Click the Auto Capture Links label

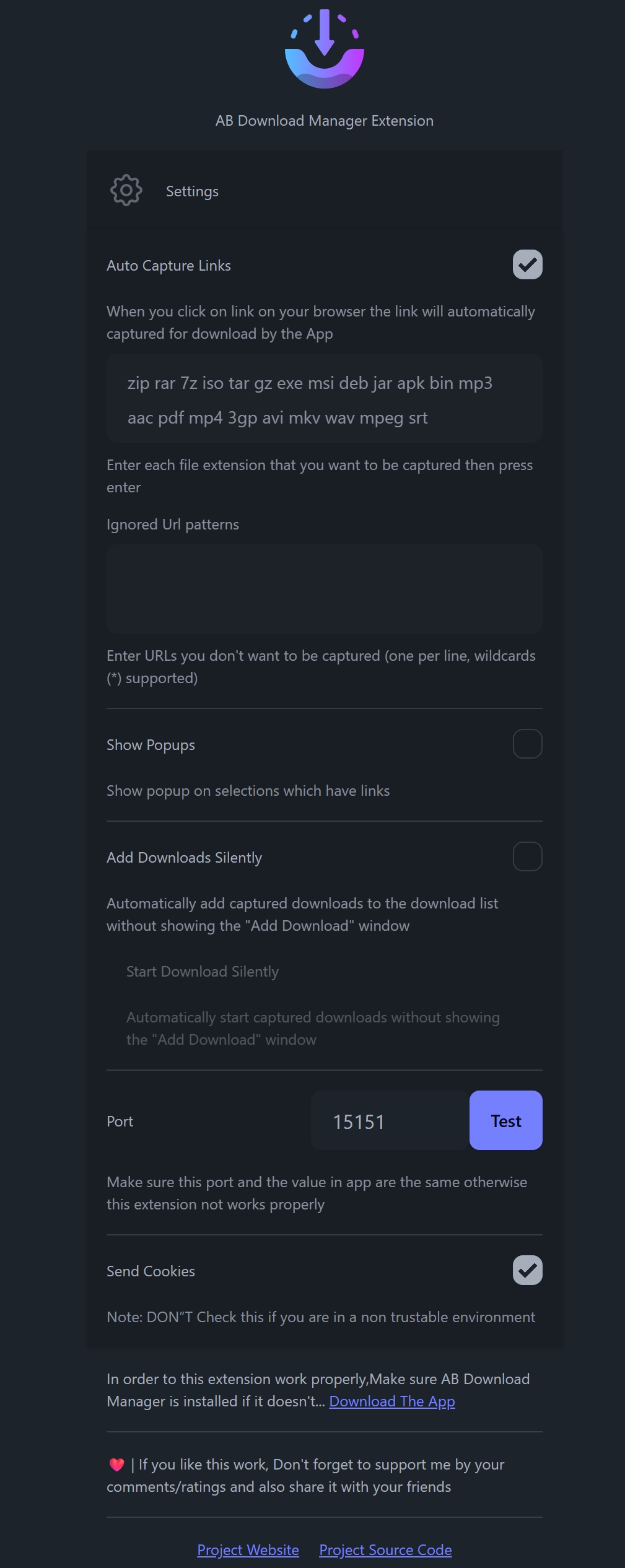click(168, 266)
